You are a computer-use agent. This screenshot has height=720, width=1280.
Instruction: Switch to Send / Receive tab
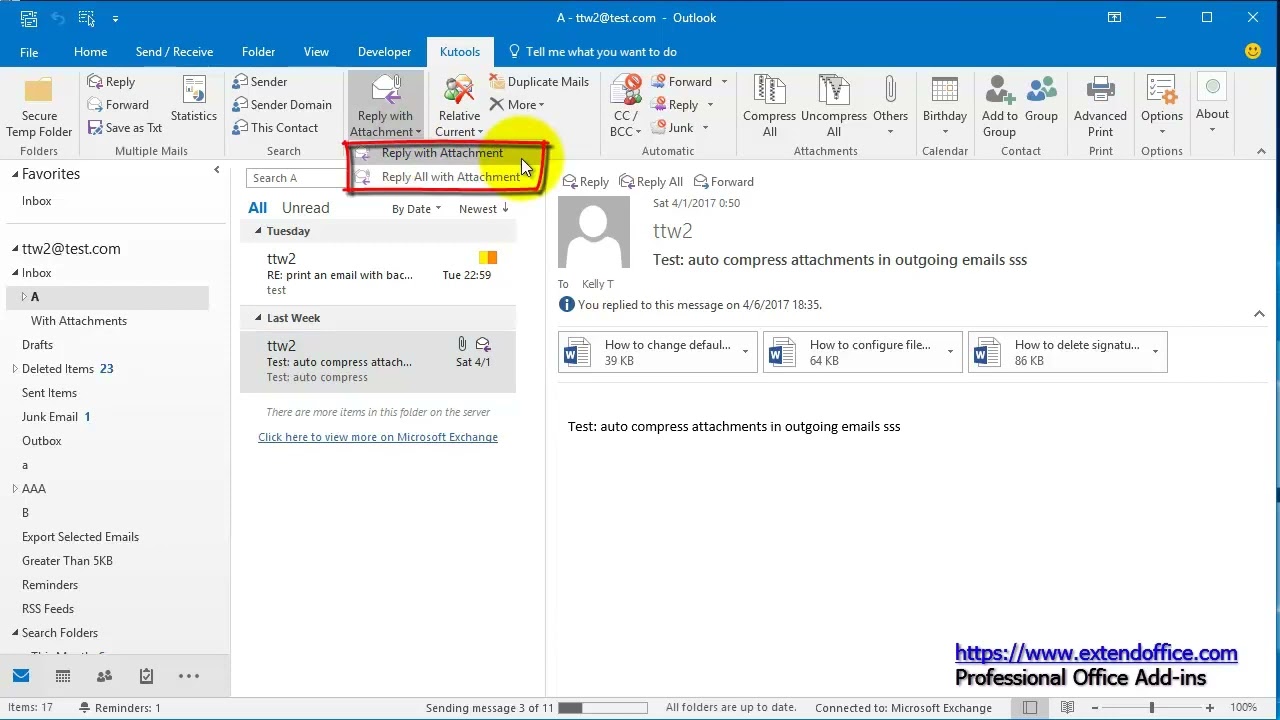point(174,52)
